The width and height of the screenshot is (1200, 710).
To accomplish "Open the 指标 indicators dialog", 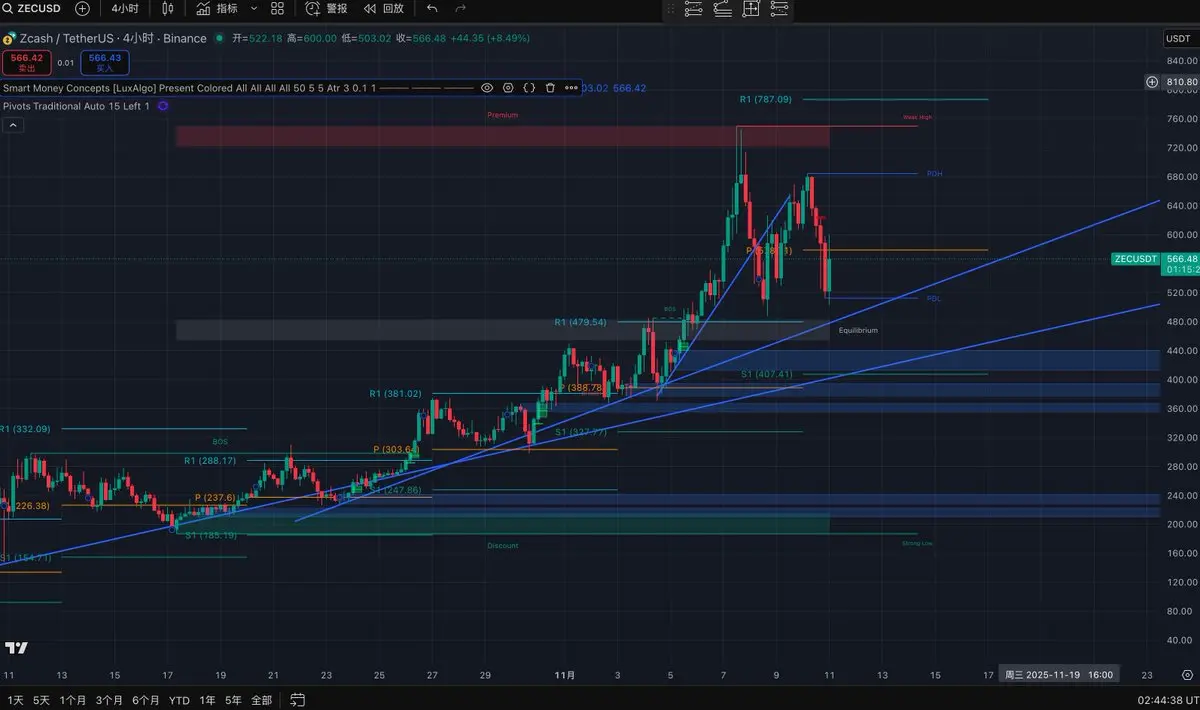I will point(217,8).
